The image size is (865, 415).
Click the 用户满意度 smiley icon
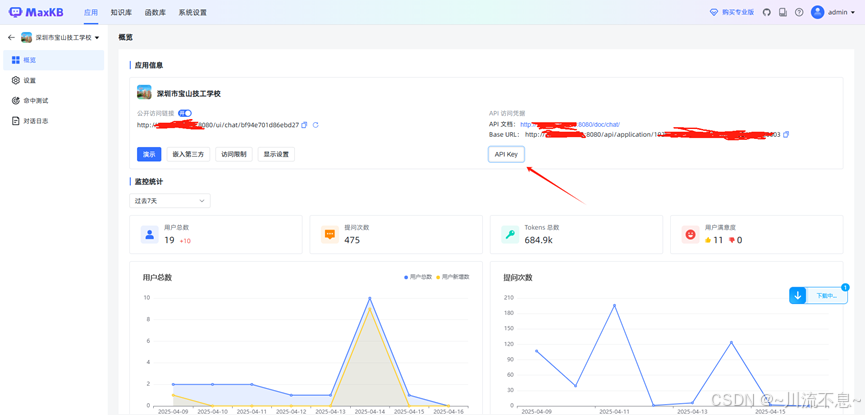click(x=690, y=235)
